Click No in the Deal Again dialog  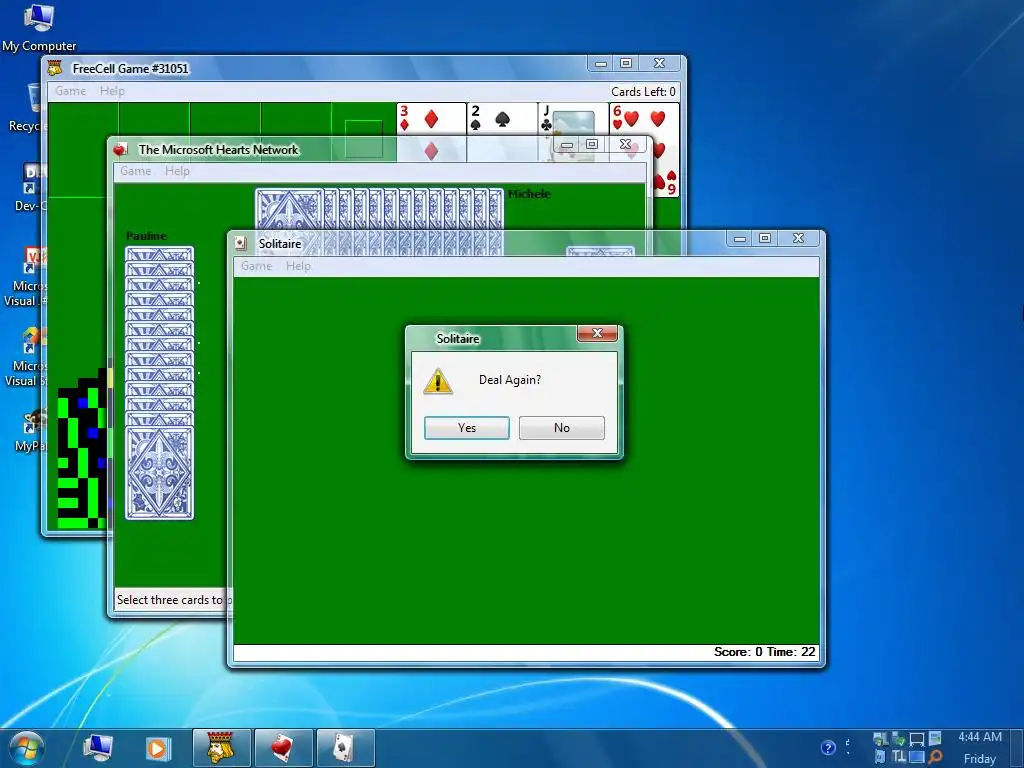562,428
